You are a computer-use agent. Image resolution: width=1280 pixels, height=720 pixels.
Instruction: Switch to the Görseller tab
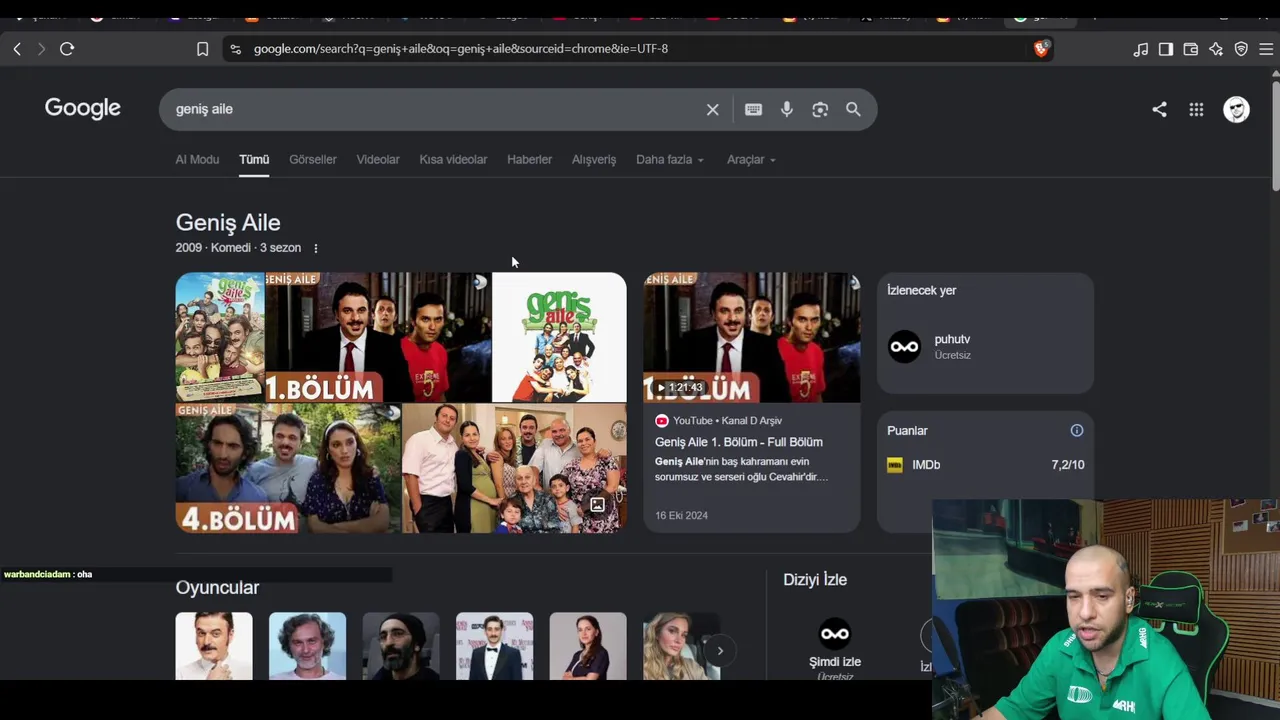pyautogui.click(x=313, y=160)
